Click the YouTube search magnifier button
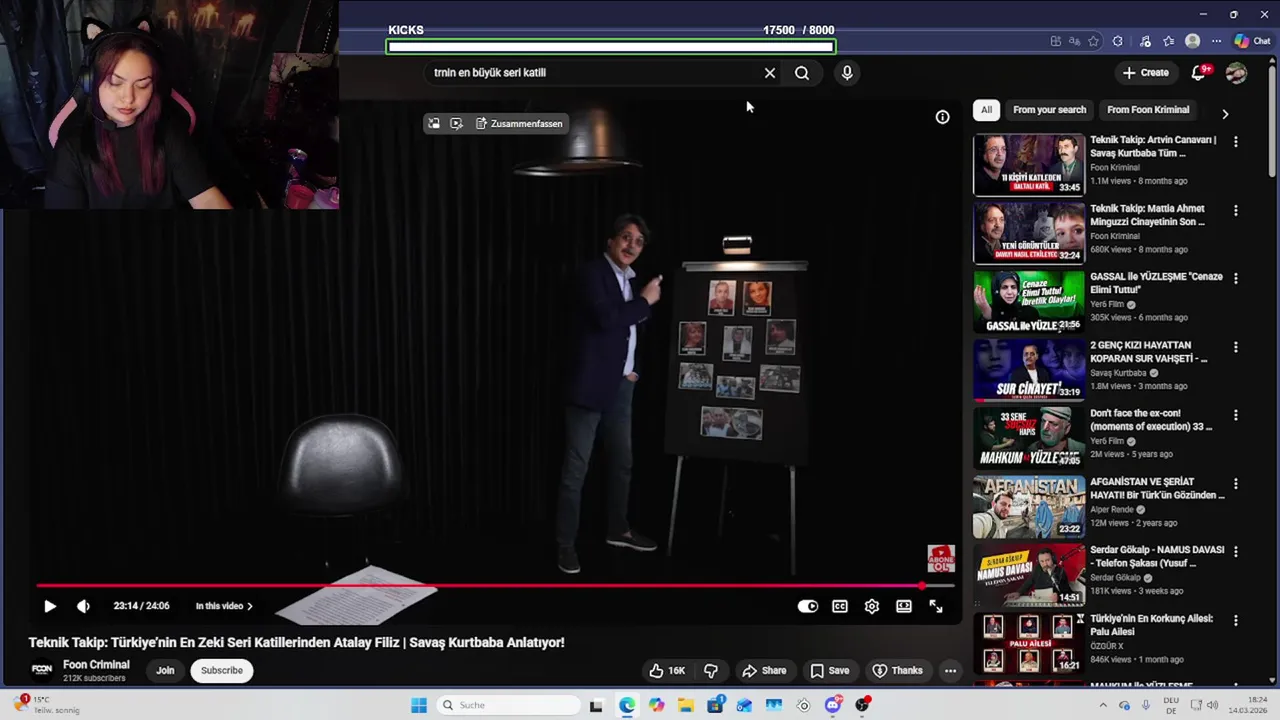Screen dimensions: 1280x720 point(802,73)
